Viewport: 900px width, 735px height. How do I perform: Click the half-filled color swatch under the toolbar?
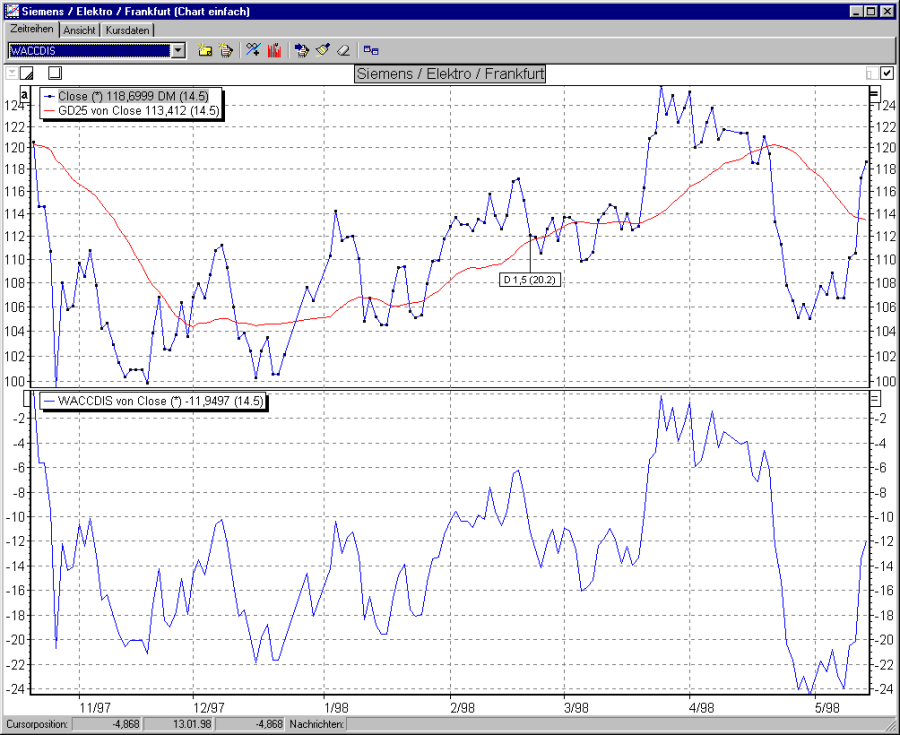pyautogui.click(x=26, y=73)
